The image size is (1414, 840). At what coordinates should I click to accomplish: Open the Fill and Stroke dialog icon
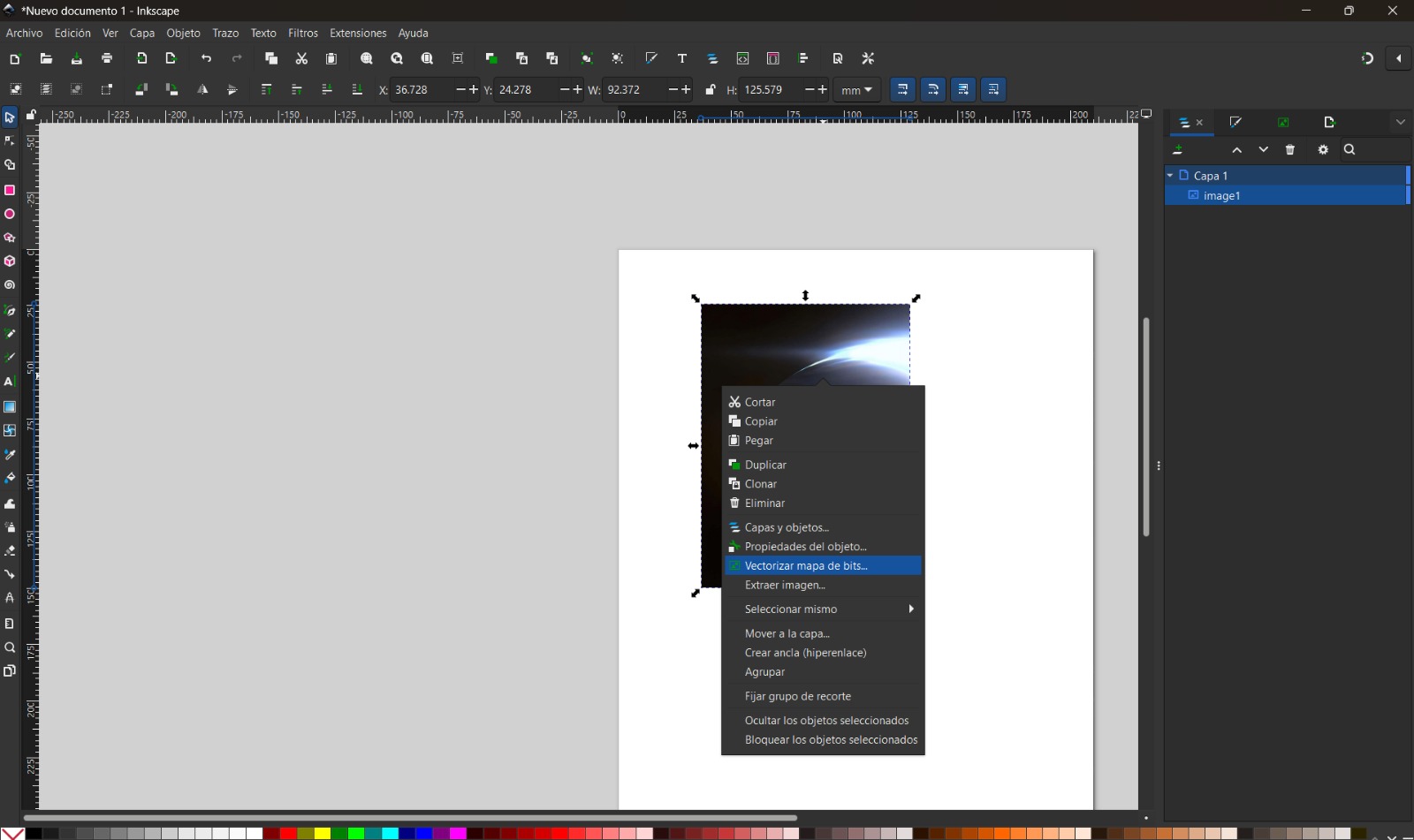(651, 58)
